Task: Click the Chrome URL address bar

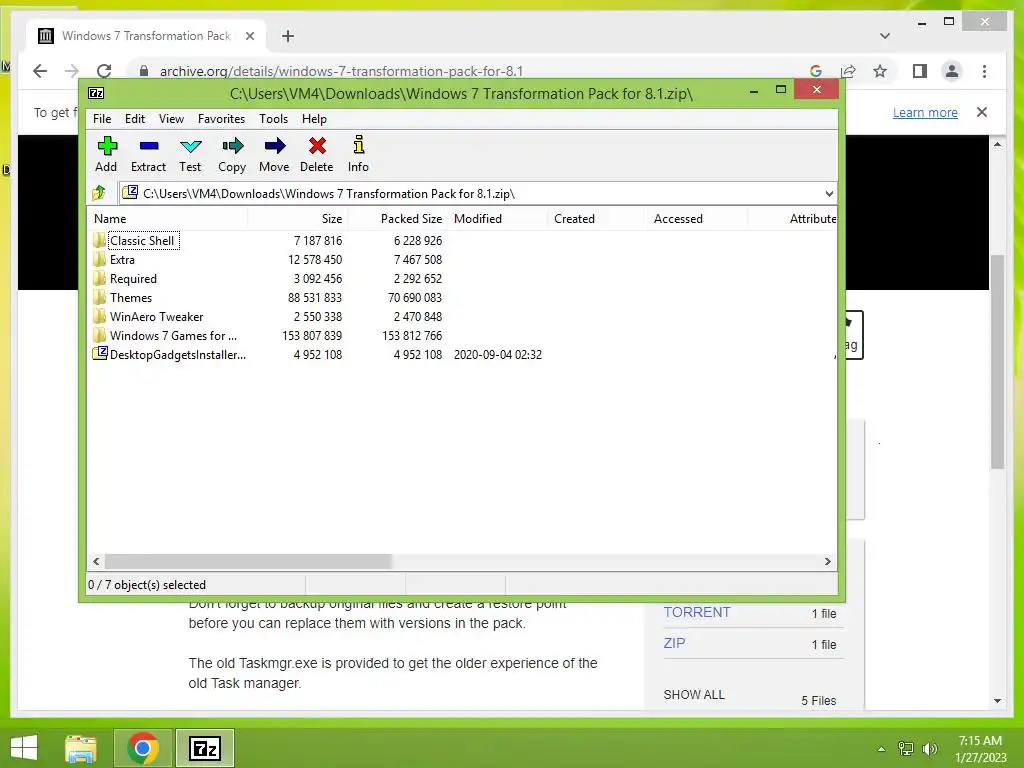Action: (470, 71)
